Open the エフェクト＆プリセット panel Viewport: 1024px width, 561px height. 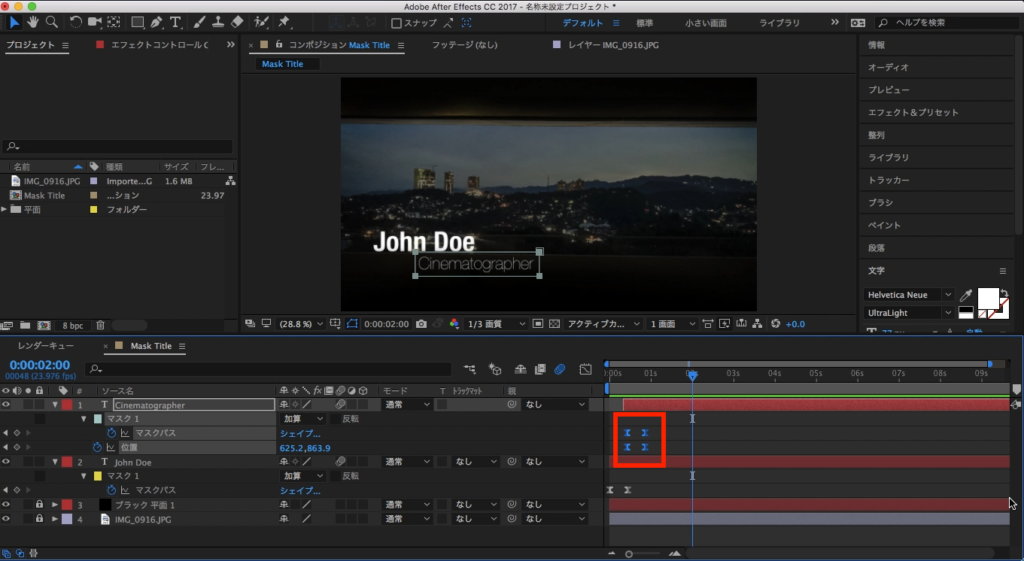point(913,113)
